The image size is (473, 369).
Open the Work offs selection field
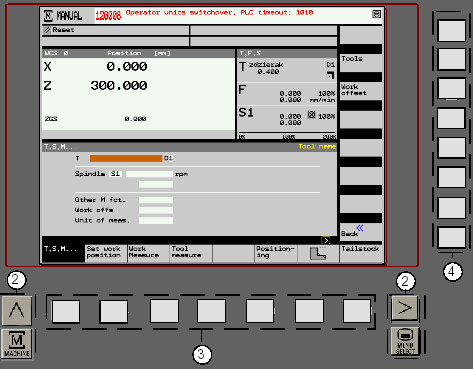(x=156, y=210)
